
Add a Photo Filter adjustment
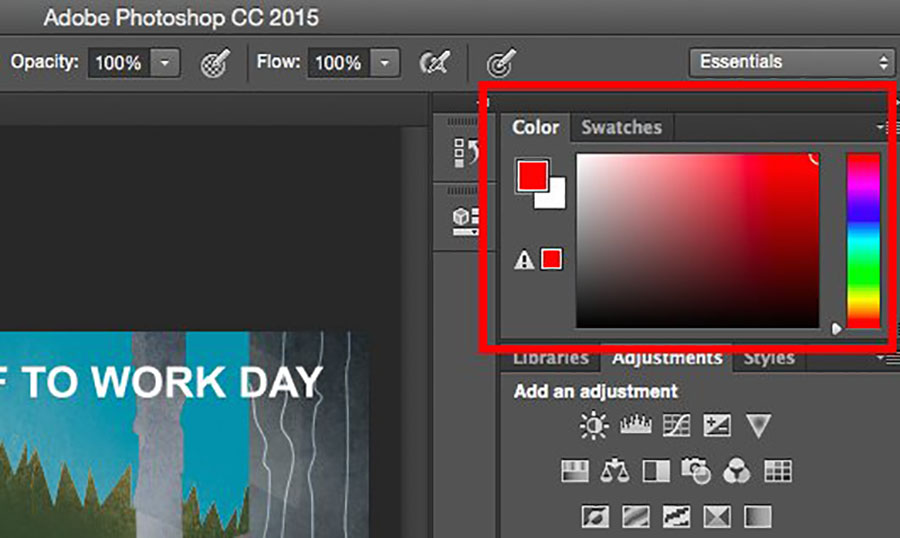[695, 470]
